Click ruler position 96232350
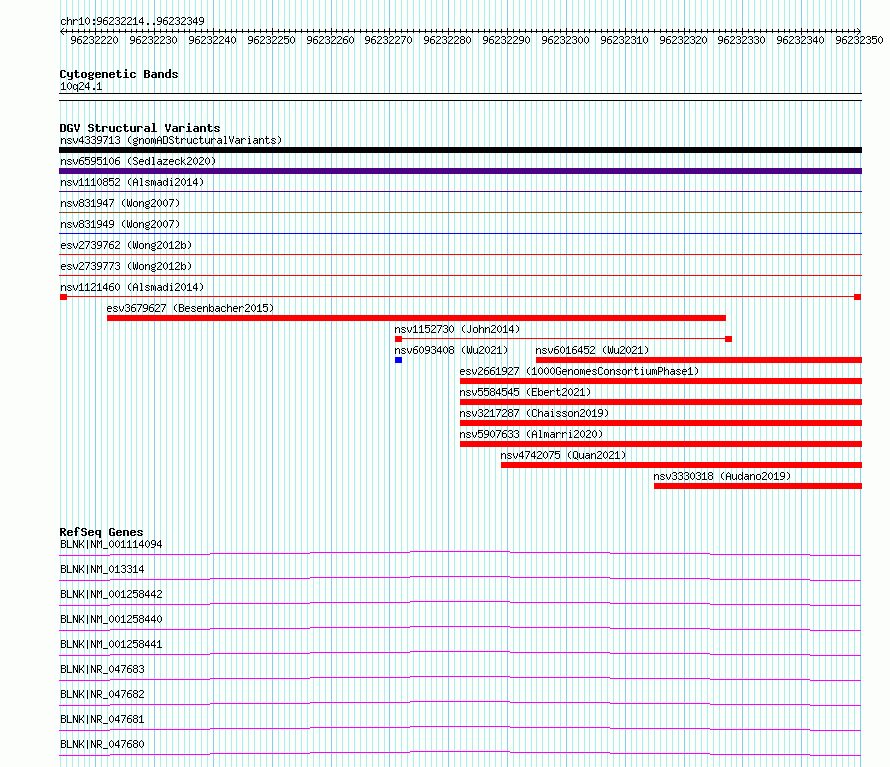 point(859,40)
